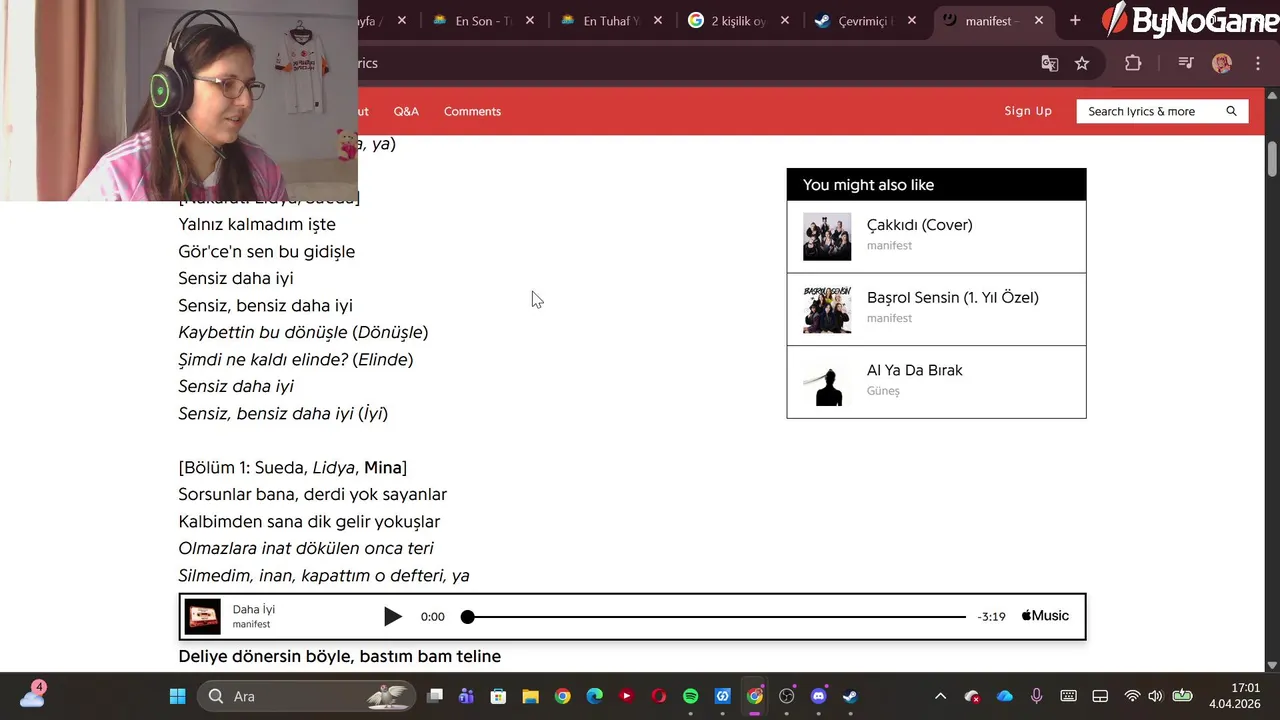Image resolution: width=1280 pixels, height=720 pixels.
Task: Close the 'En Son' tab
Action: [x=530, y=20]
